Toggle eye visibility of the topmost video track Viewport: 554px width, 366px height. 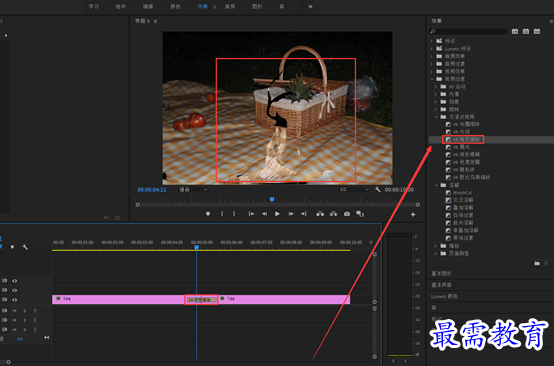(x=14, y=281)
